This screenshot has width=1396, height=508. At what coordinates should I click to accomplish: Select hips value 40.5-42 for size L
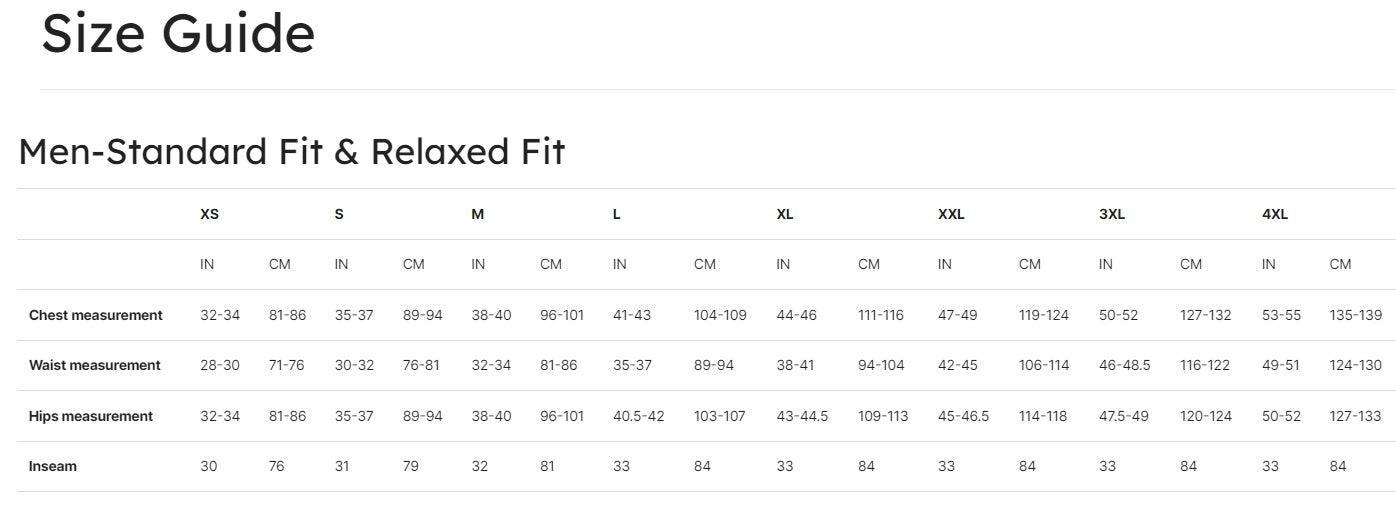[639, 416]
